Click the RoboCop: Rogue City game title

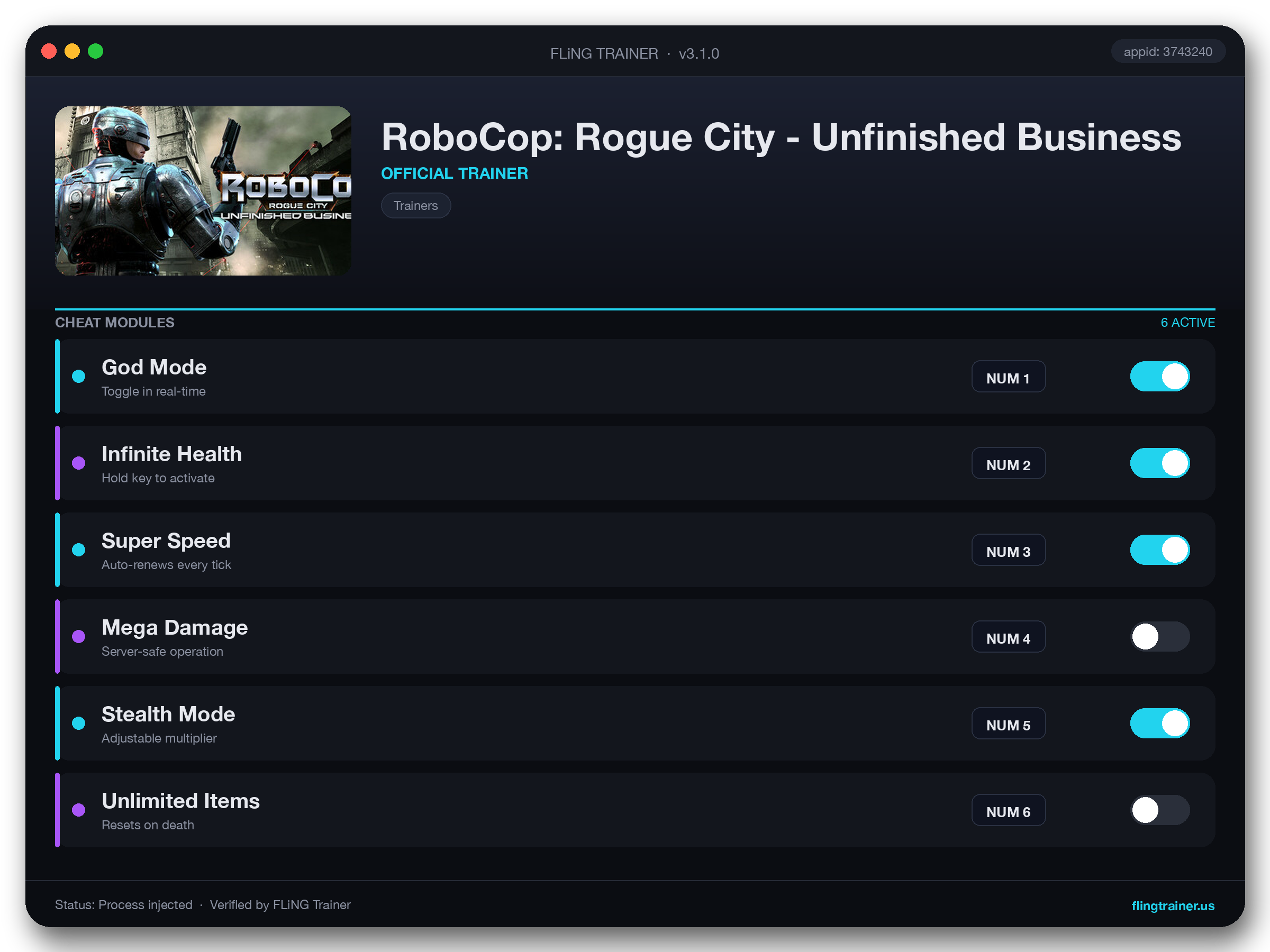tap(781, 138)
